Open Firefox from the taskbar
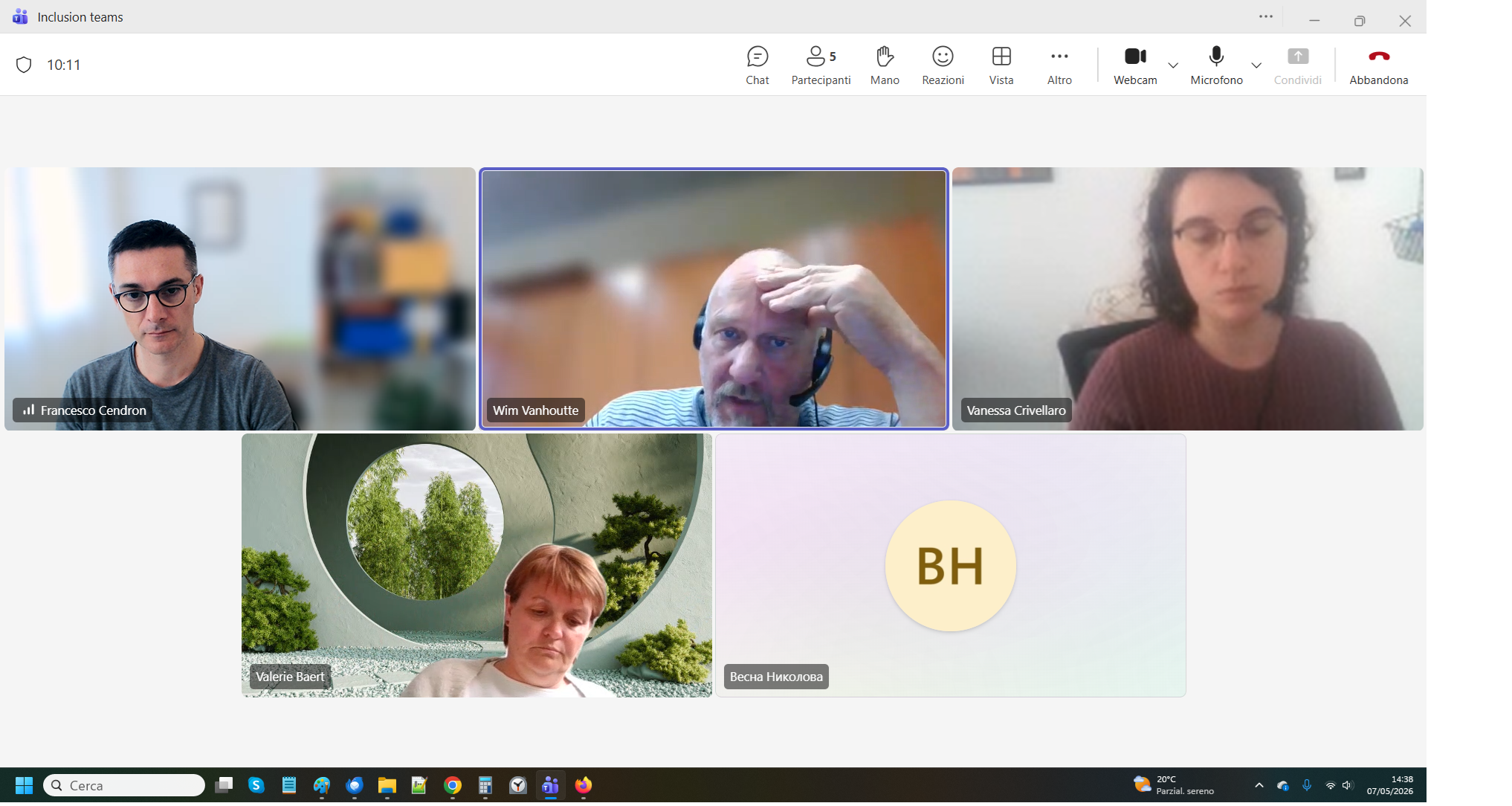The height and width of the screenshot is (806, 1512). [583, 785]
